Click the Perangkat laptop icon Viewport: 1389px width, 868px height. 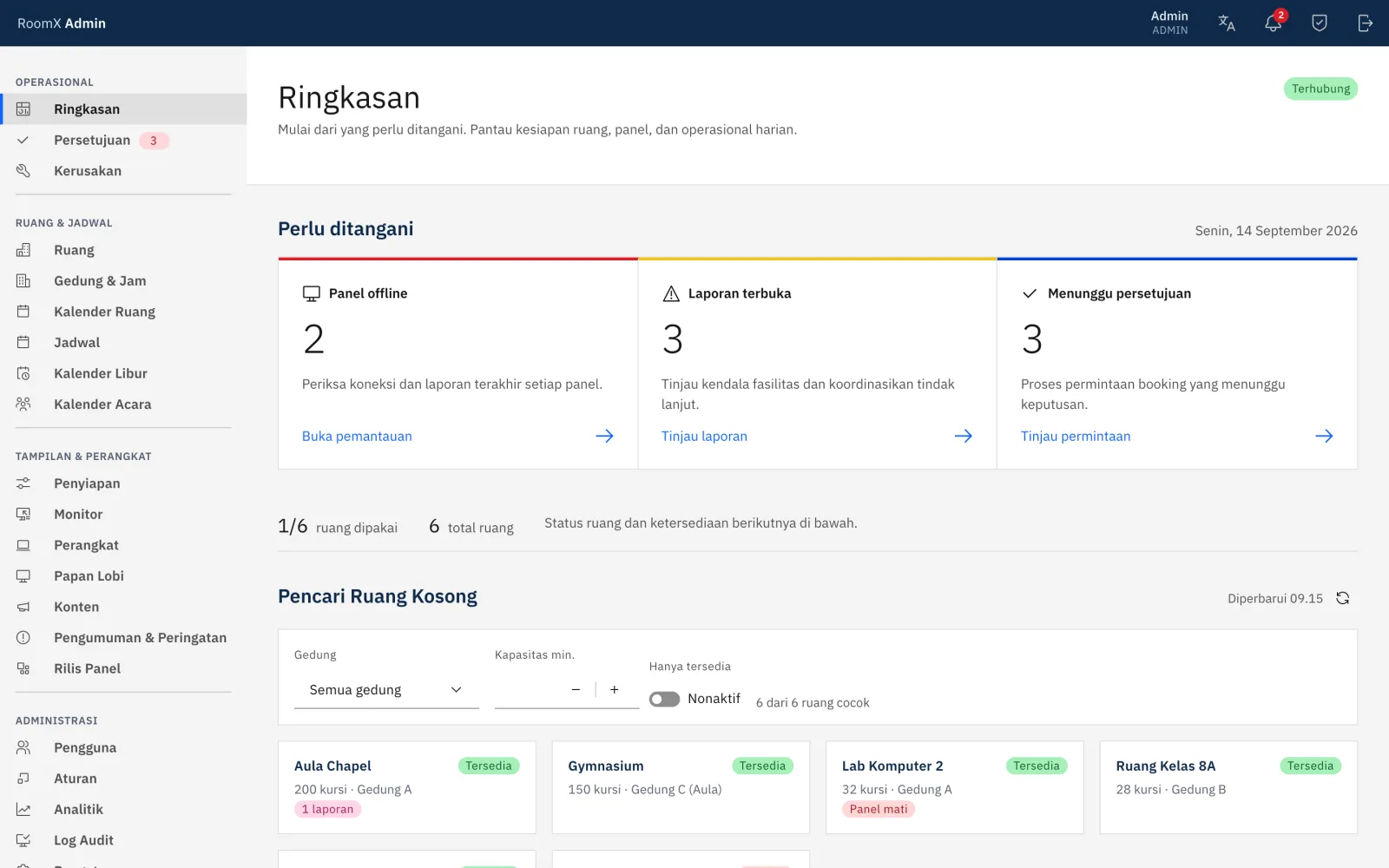coord(23,545)
